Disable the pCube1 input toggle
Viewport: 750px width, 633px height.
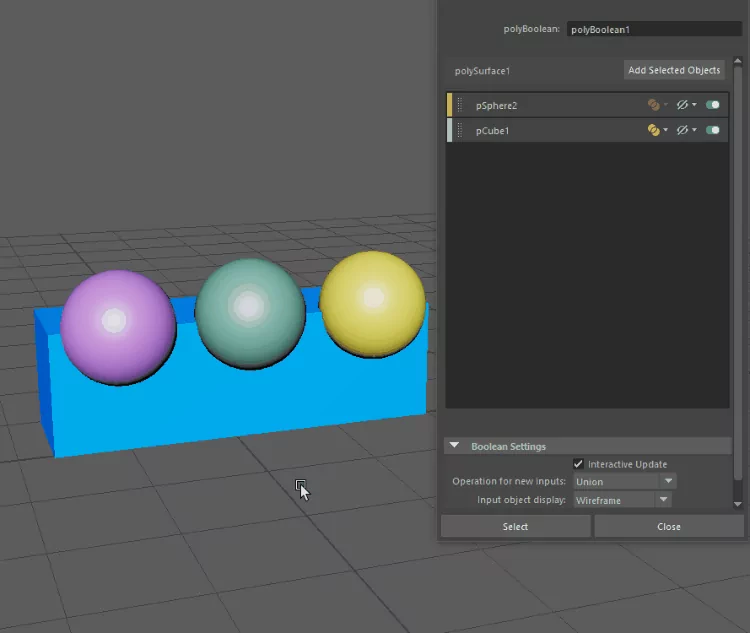coord(713,130)
